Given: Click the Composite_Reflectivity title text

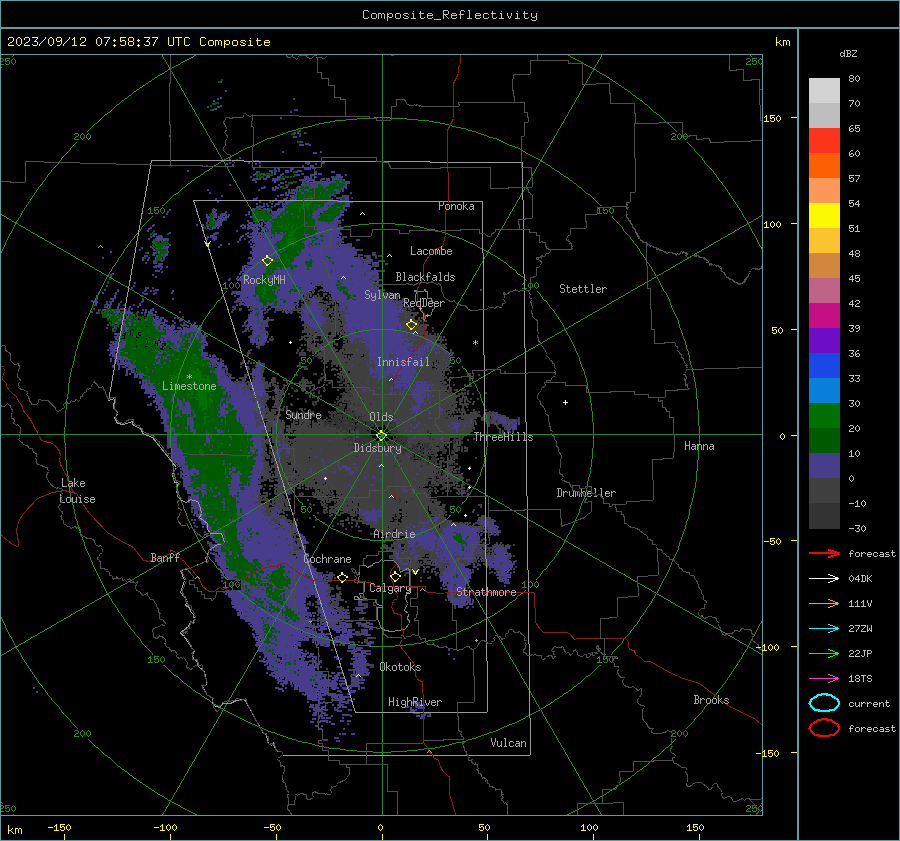Looking at the screenshot, I should (450, 15).
